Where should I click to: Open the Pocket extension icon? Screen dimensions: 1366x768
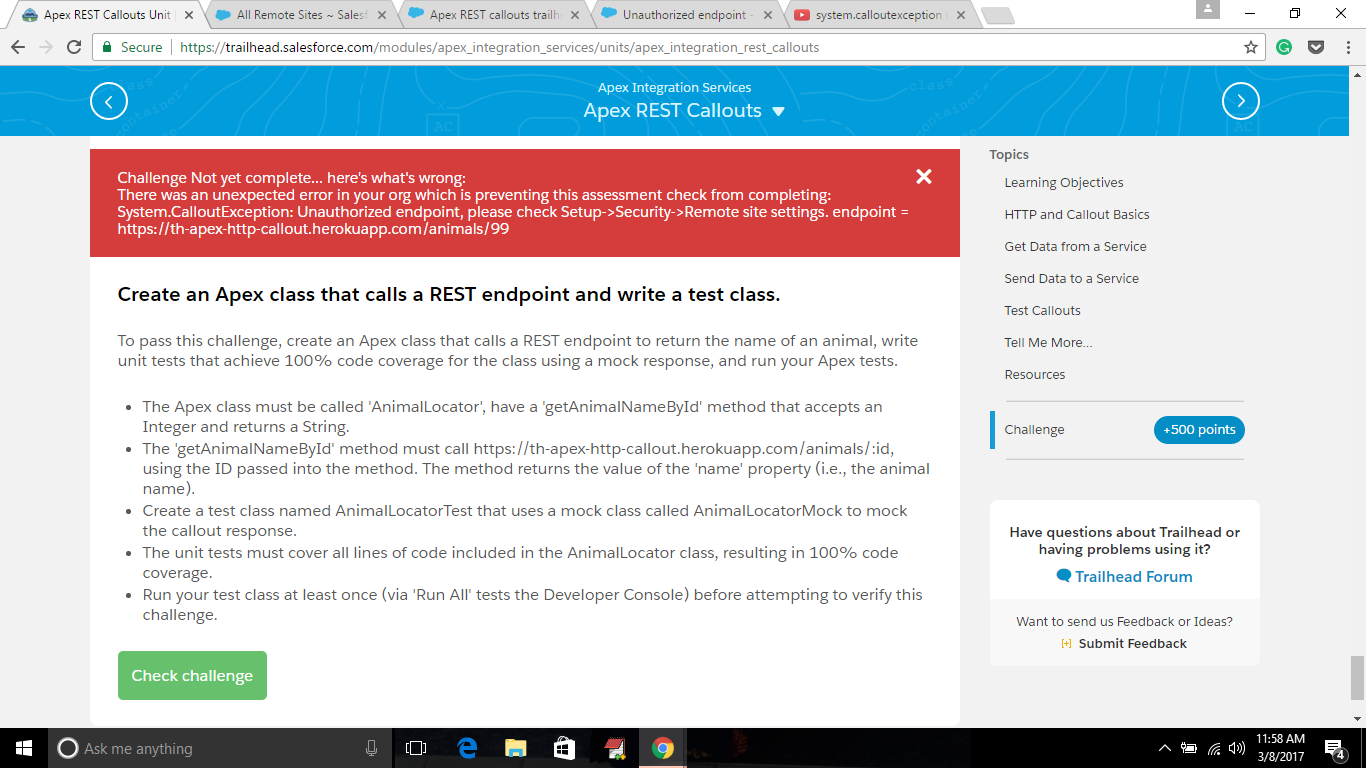(1316, 47)
